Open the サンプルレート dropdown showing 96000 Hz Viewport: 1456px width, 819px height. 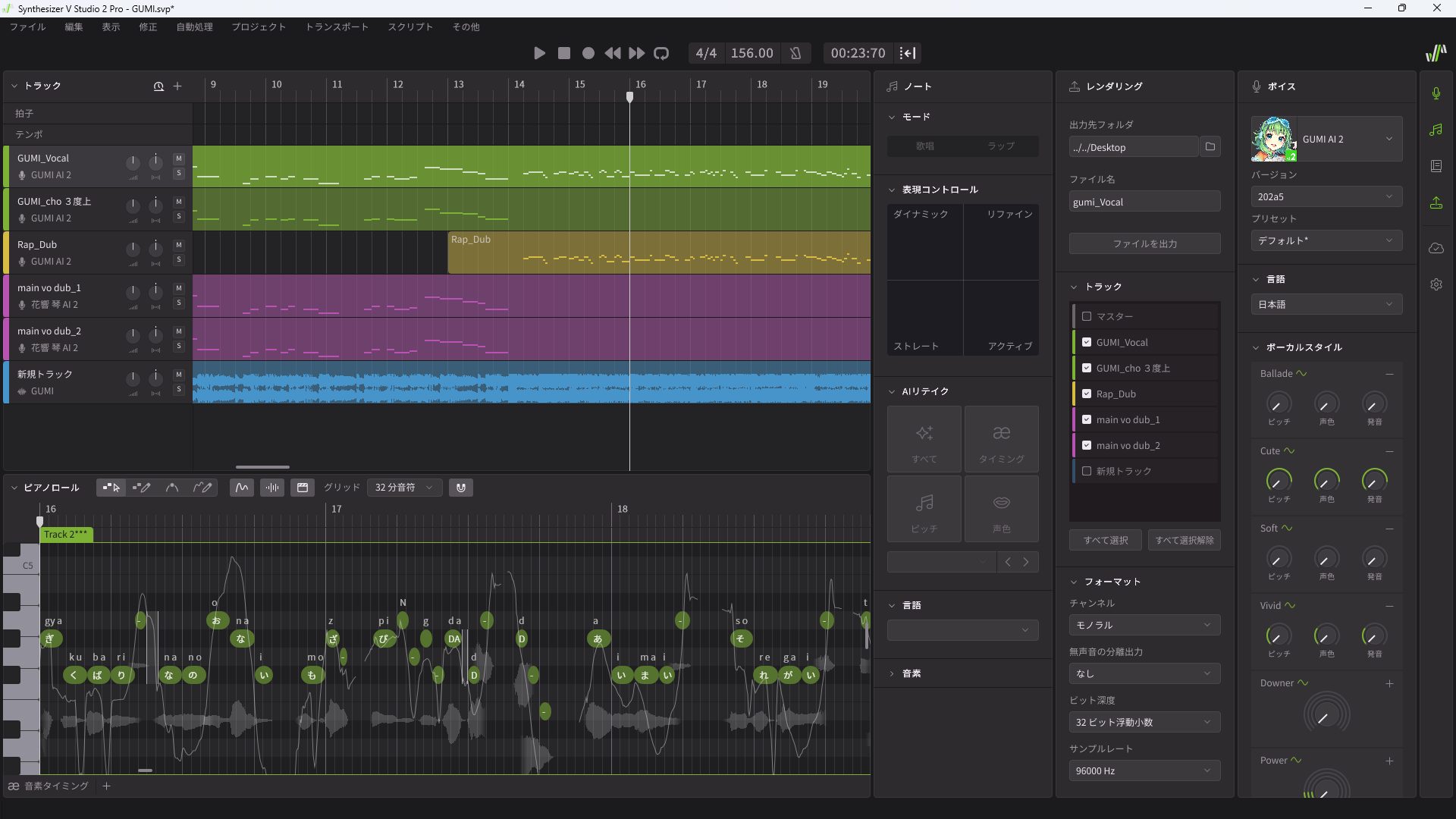[1144, 770]
